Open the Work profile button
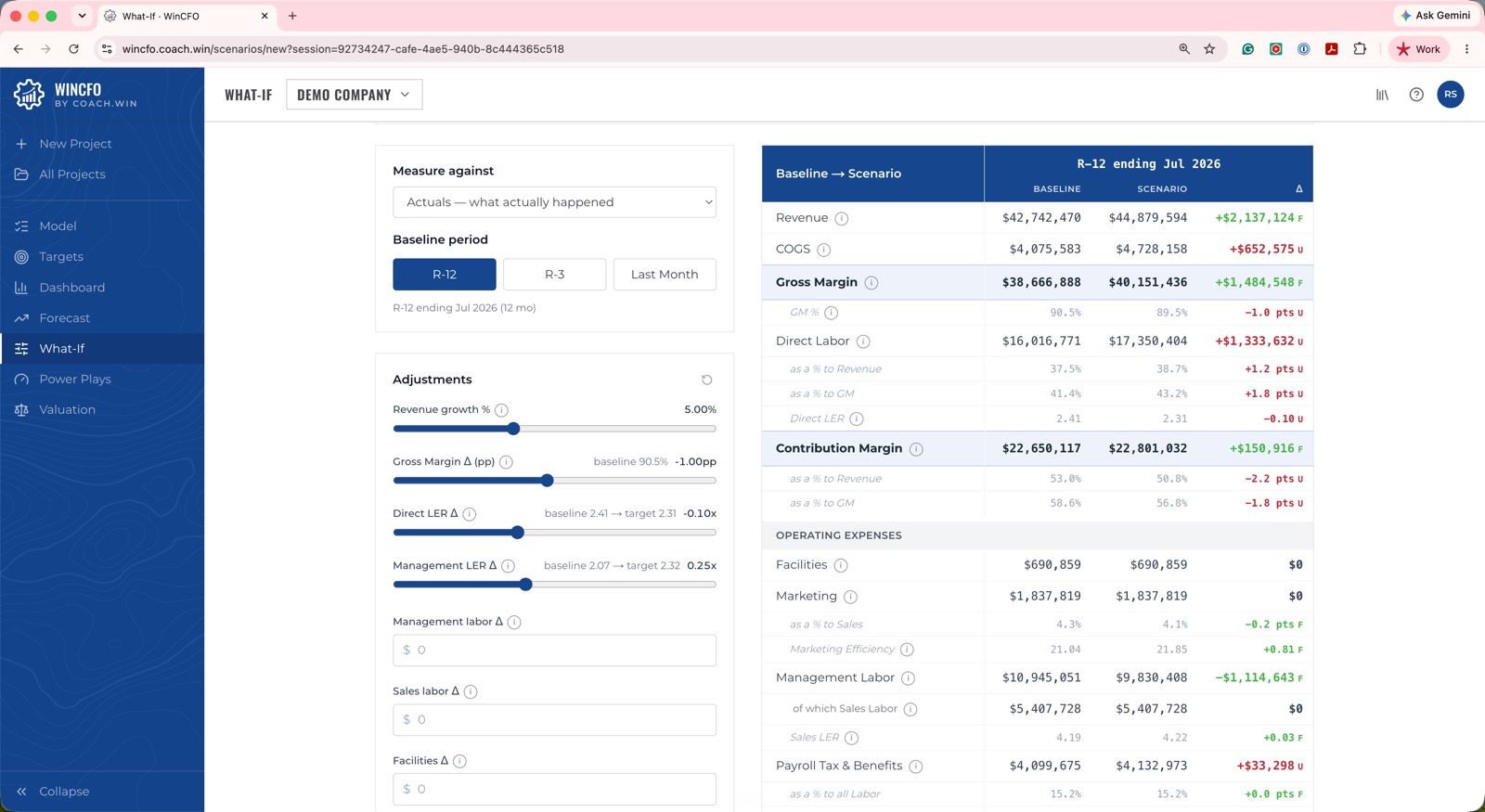The image size is (1485, 812). point(1419,49)
